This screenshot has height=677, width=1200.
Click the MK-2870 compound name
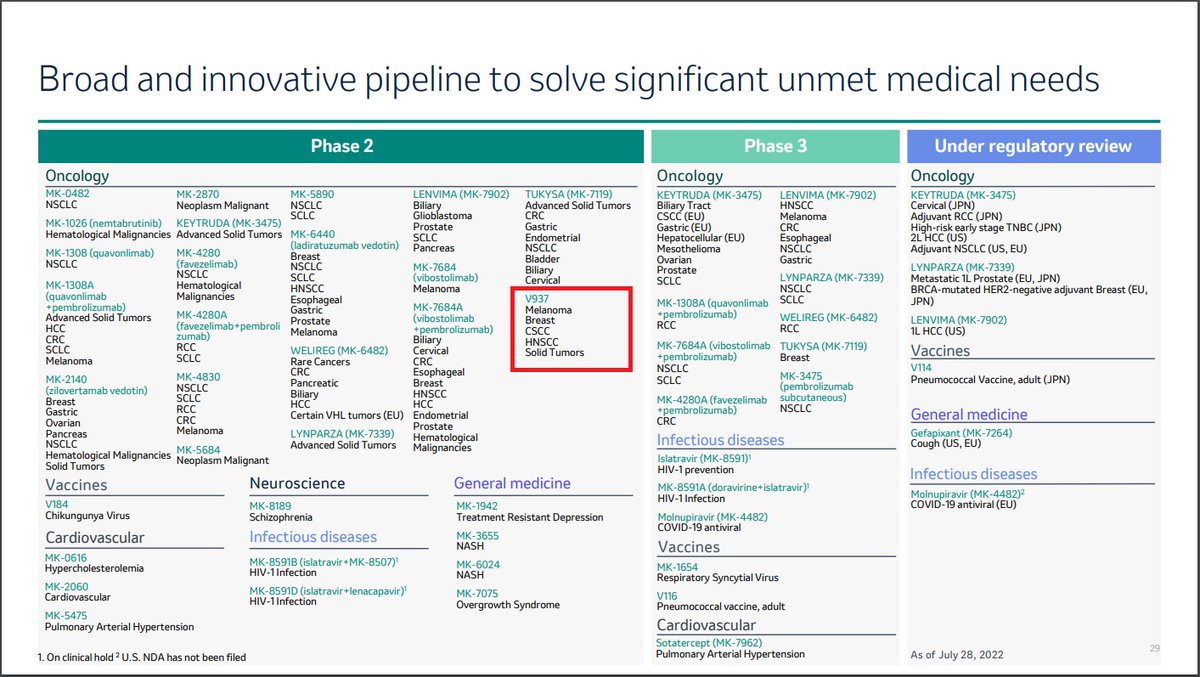pyautogui.click(x=199, y=193)
